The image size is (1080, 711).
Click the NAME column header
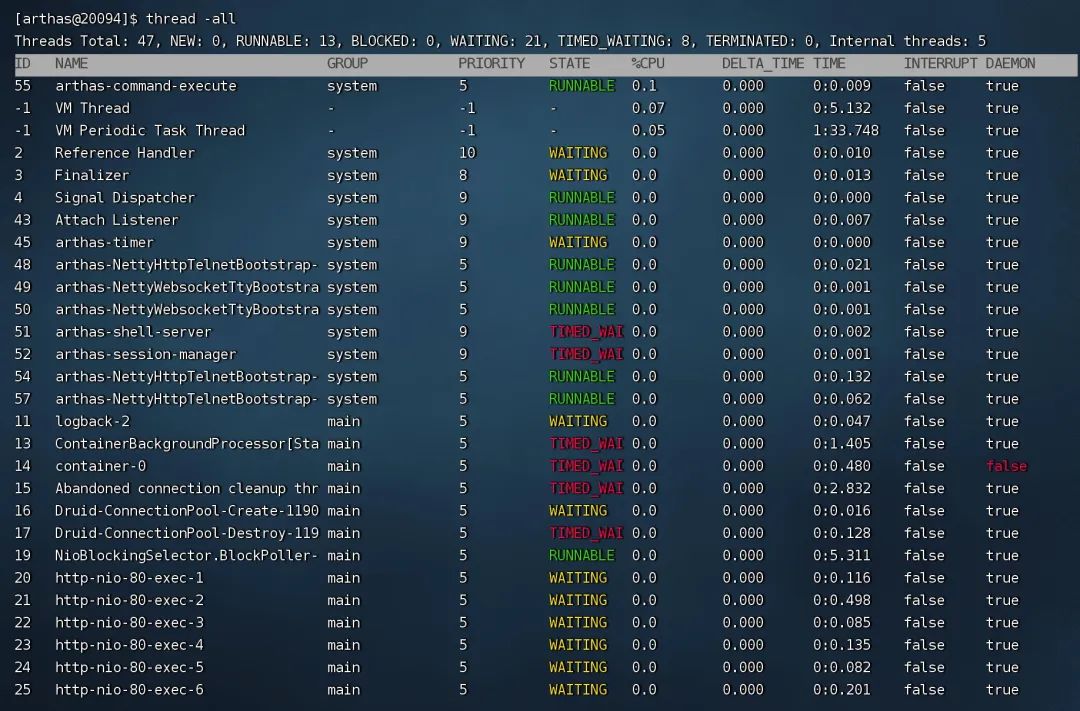(72, 63)
